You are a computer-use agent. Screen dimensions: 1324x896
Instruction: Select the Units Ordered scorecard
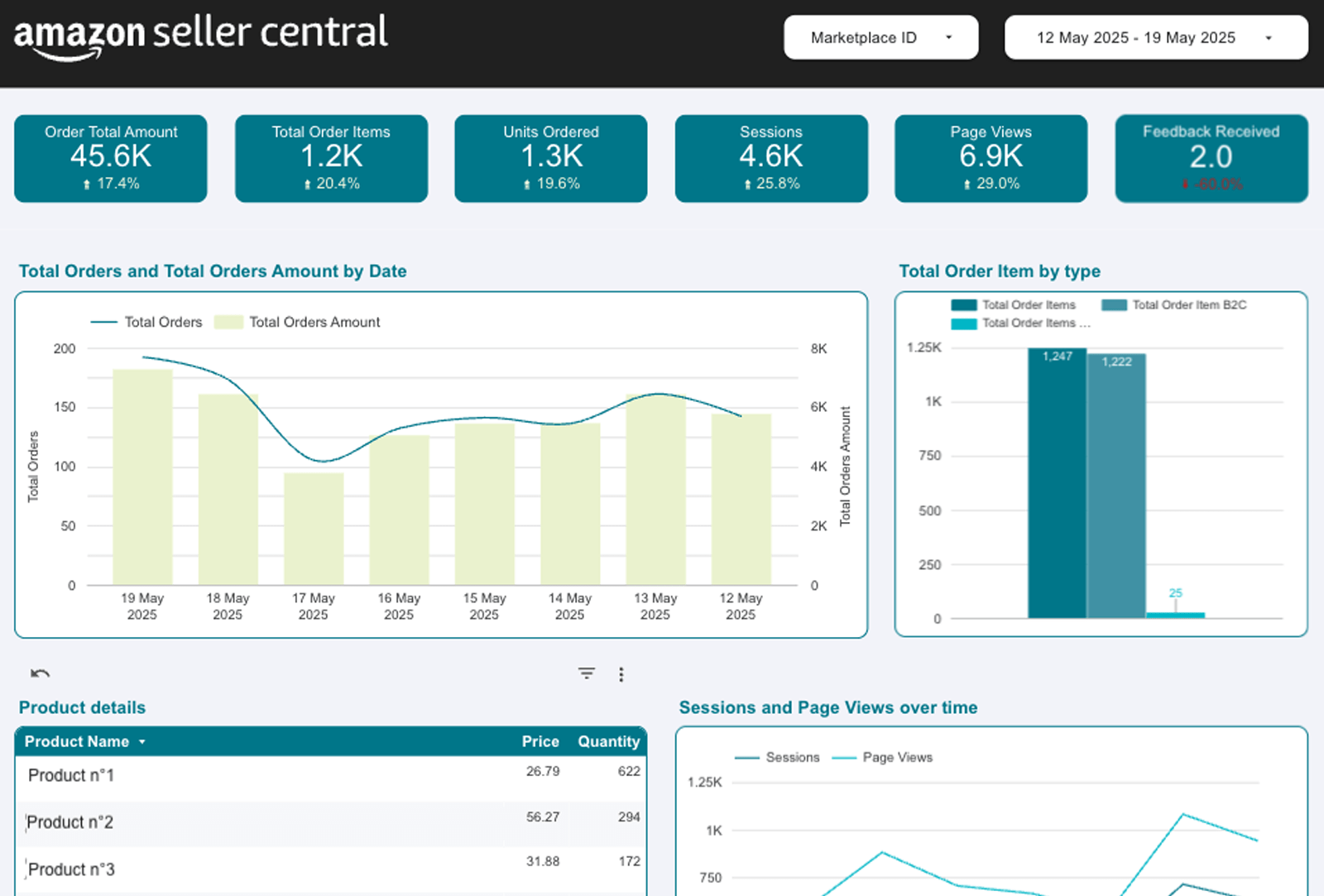click(x=551, y=158)
